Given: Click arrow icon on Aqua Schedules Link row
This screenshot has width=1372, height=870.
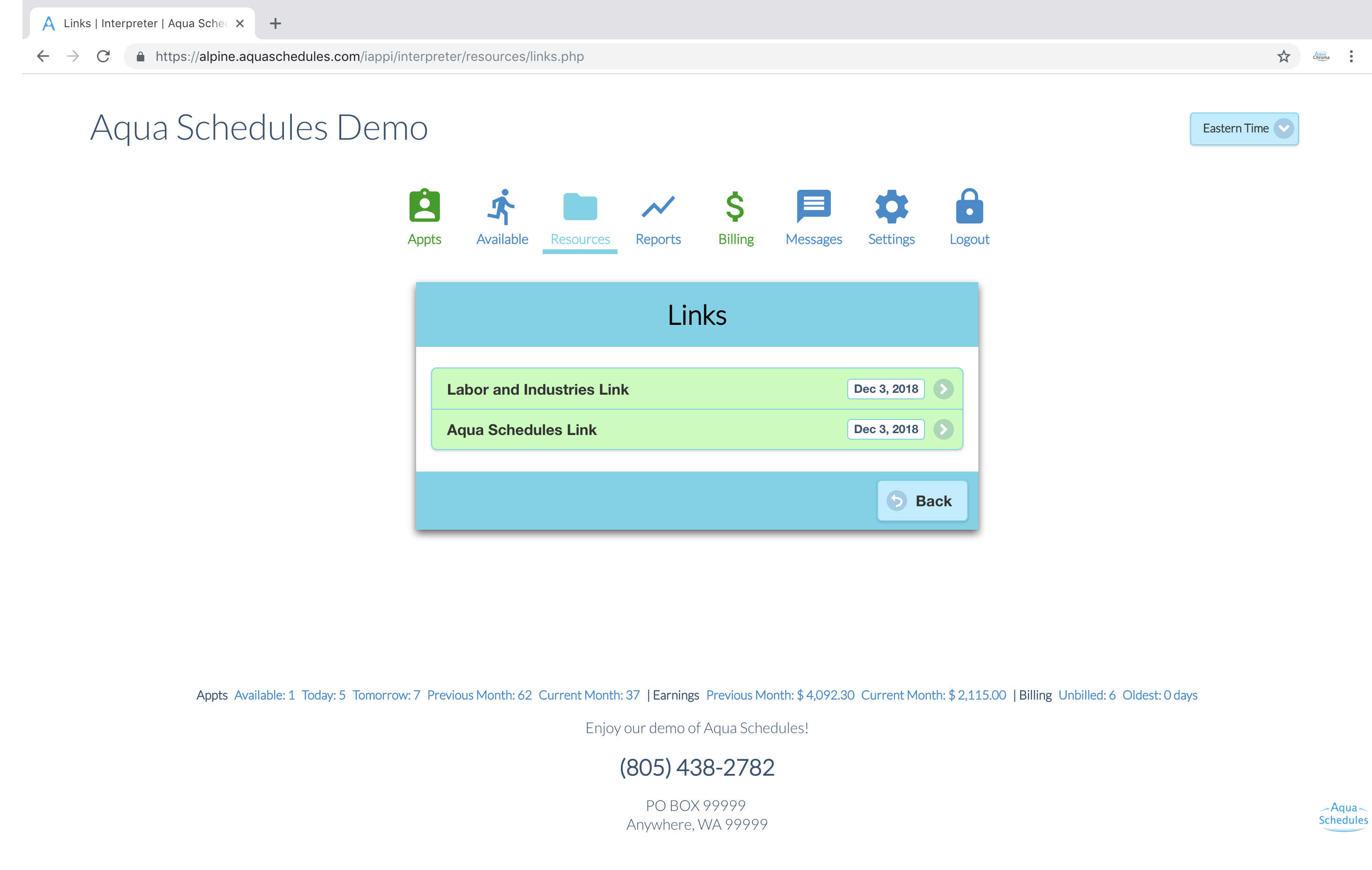Looking at the screenshot, I should pyautogui.click(x=944, y=429).
